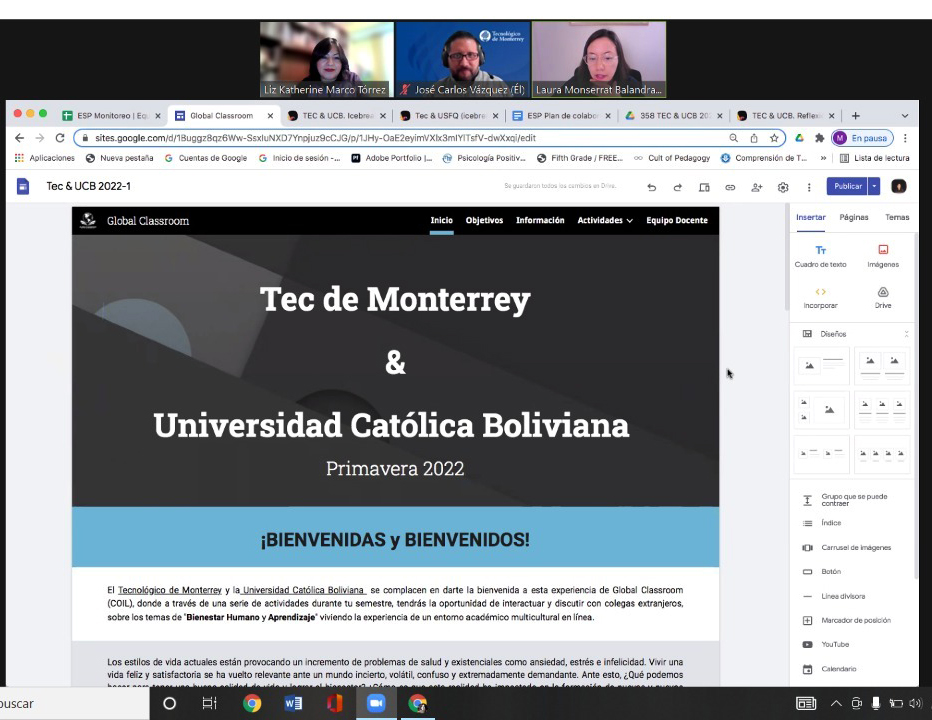This screenshot has height=720, width=932.
Task: Add an Incorporar embed element
Action: (x=820, y=297)
